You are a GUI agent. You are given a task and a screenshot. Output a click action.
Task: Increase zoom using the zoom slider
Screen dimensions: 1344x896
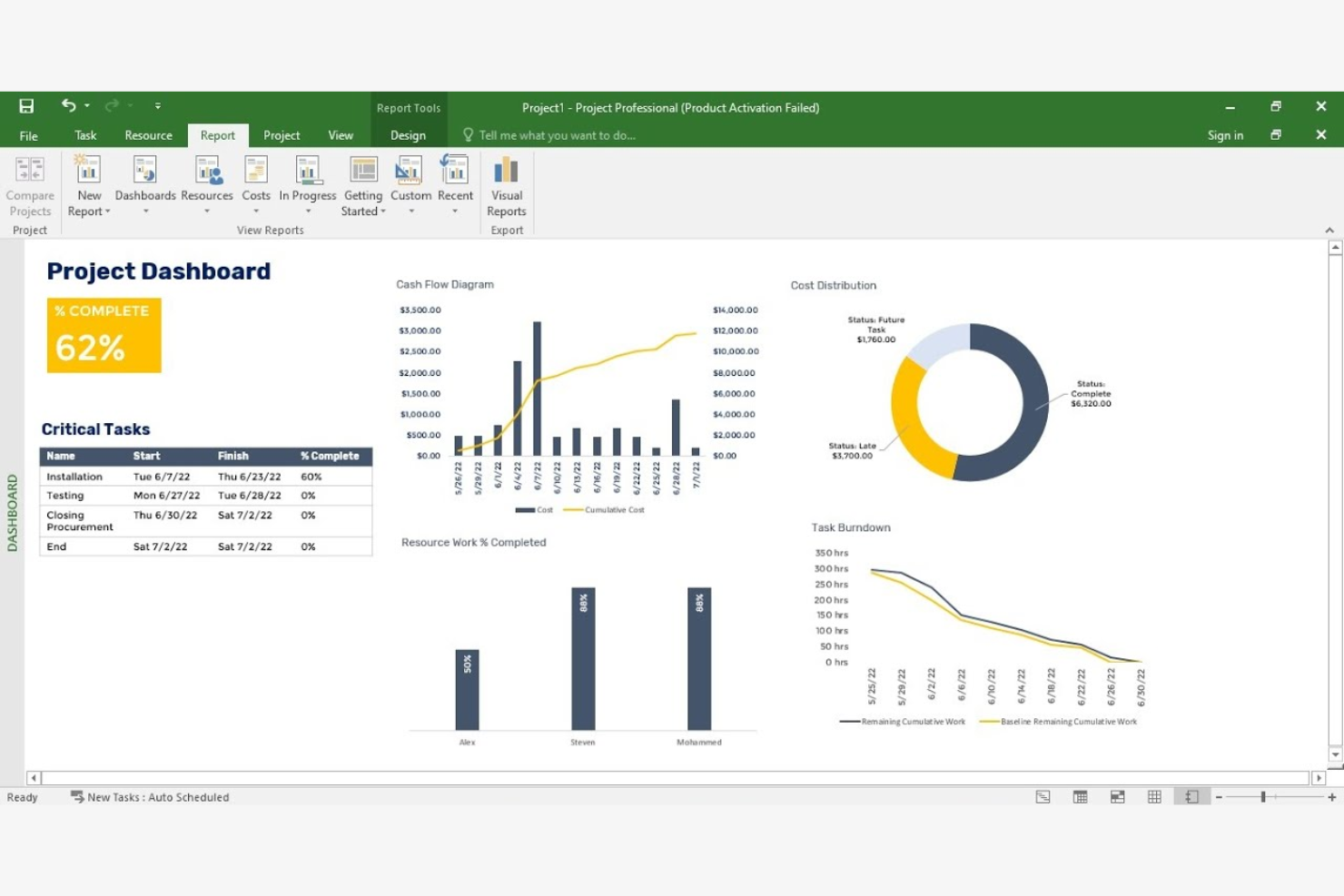click(x=1331, y=796)
